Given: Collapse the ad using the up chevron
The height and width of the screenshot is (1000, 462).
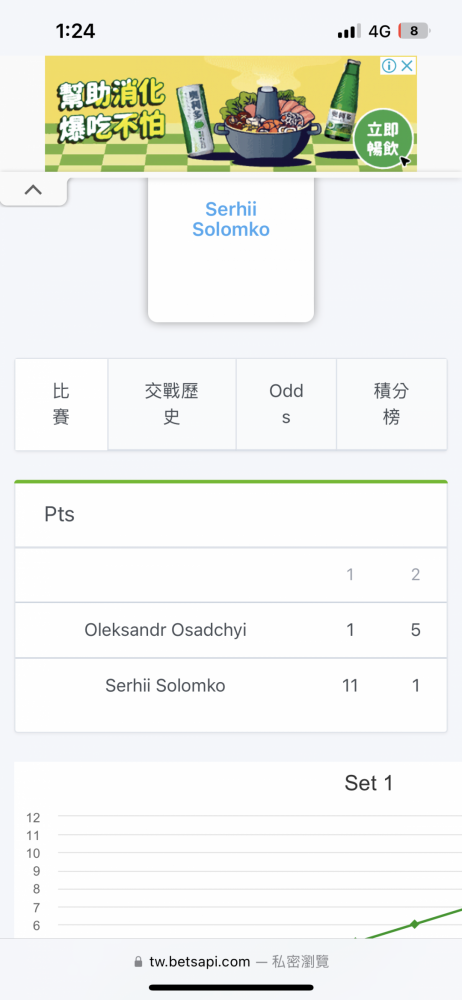Looking at the screenshot, I should click(x=33, y=191).
